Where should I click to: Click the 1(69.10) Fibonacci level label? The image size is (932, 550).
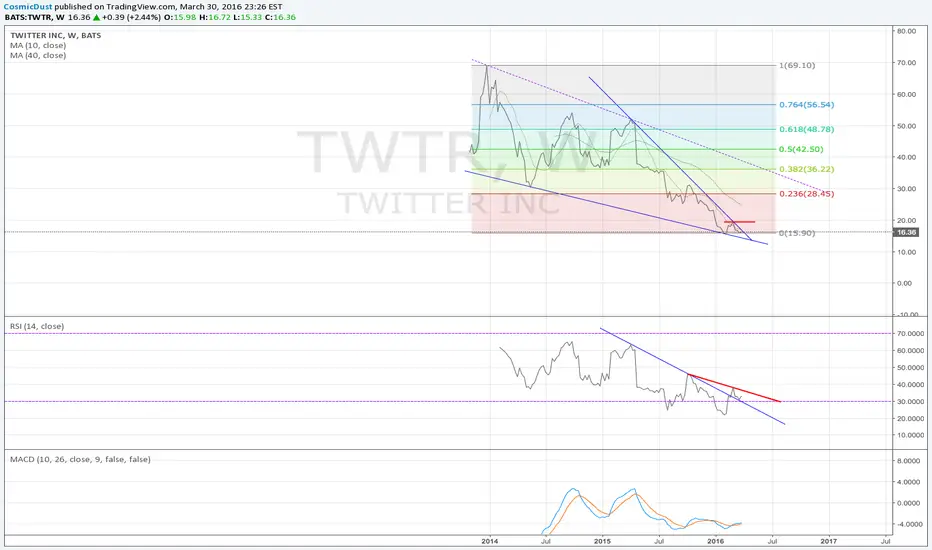[x=796, y=65]
